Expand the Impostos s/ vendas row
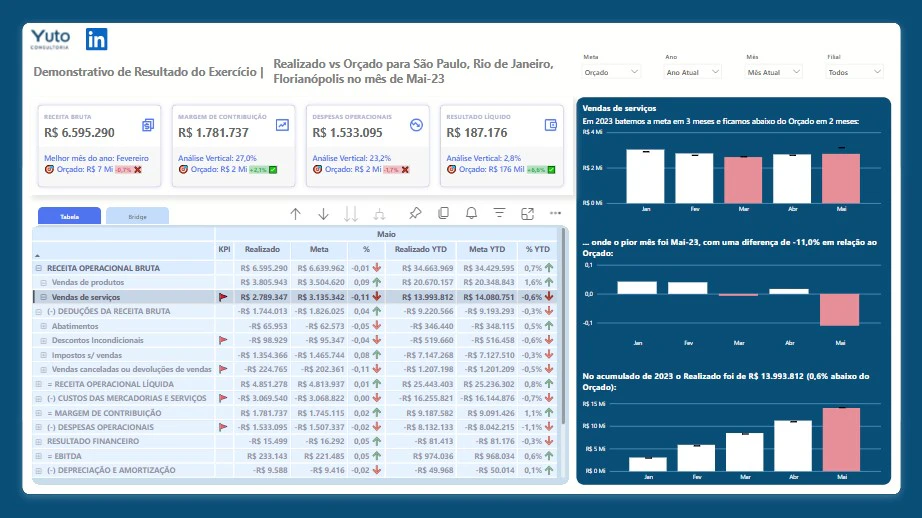922x518 pixels. click(x=44, y=355)
